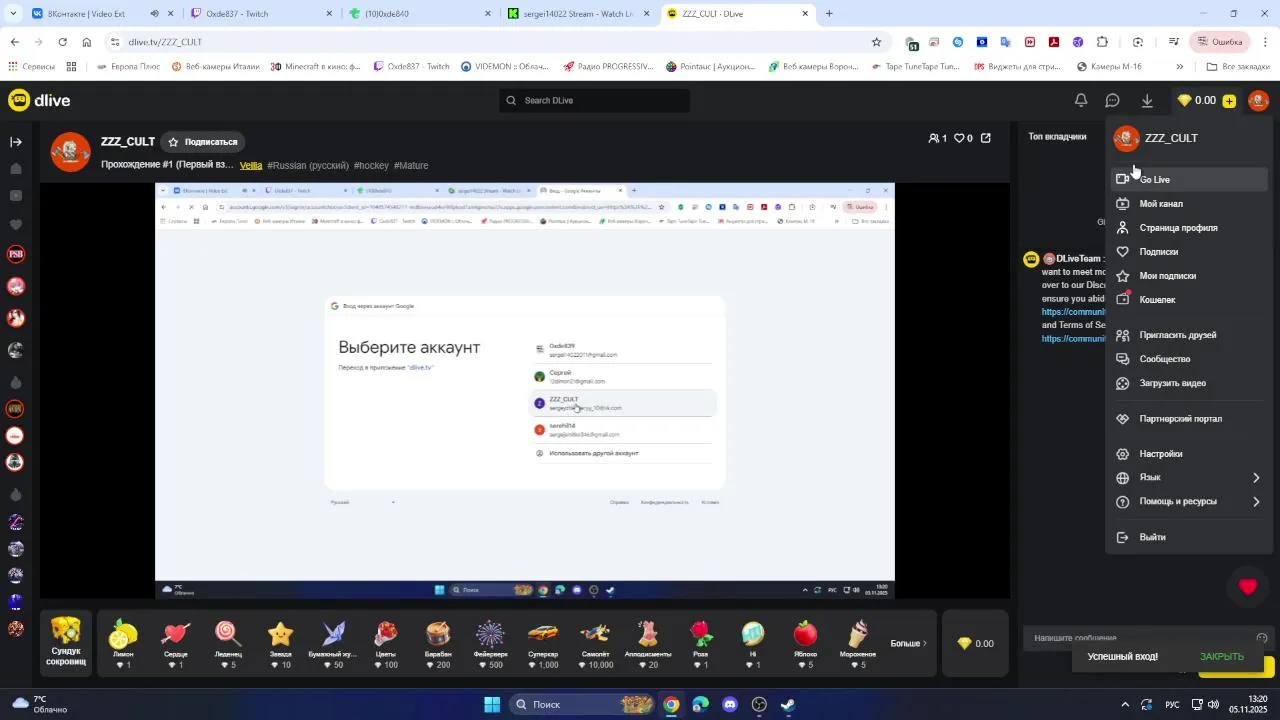Send a Фейерверк gift

(490, 643)
